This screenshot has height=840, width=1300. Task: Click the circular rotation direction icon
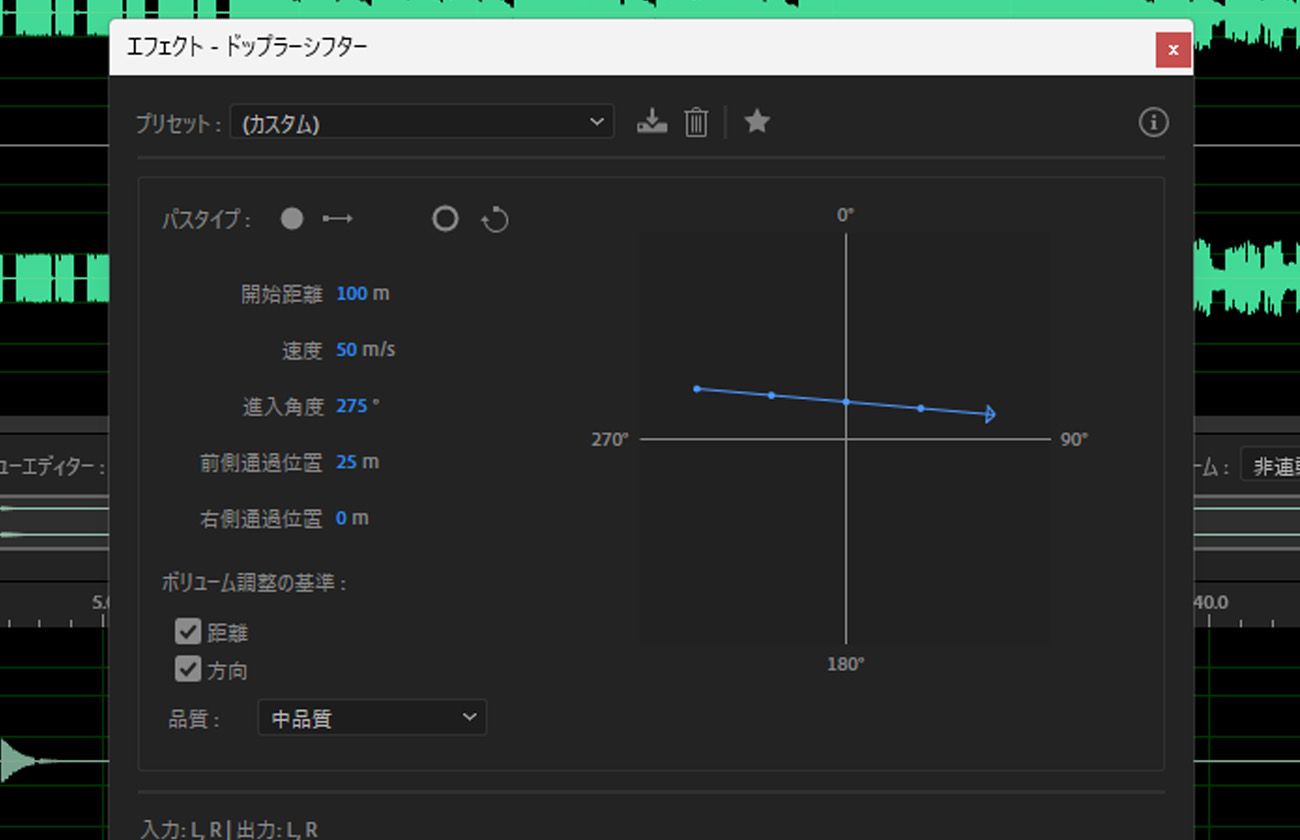click(495, 218)
